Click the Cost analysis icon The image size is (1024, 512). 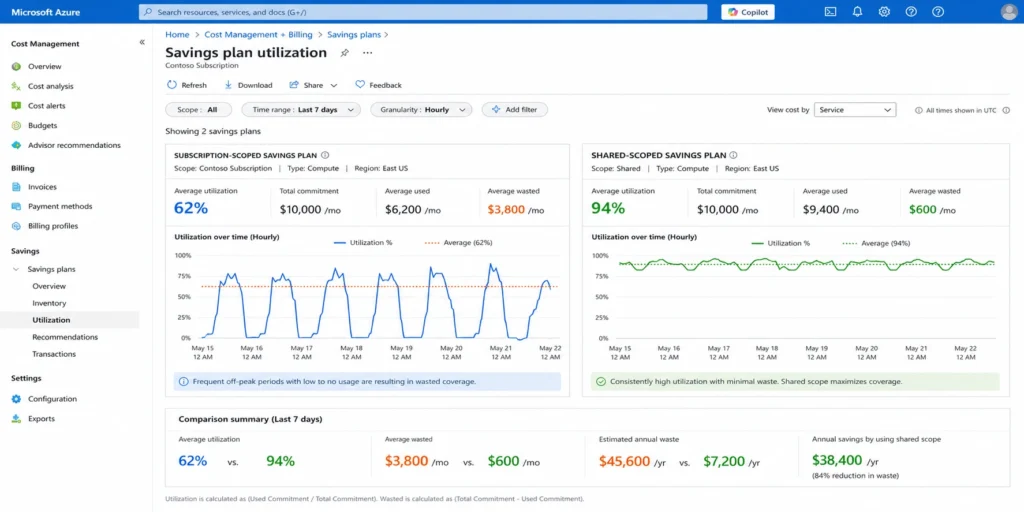pyautogui.click(x=16, y=86)
